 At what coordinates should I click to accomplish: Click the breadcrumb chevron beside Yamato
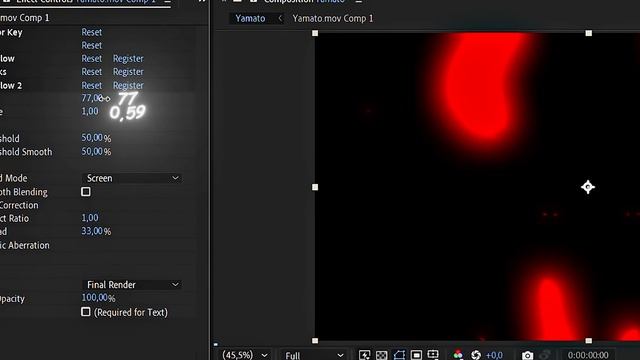280,18
